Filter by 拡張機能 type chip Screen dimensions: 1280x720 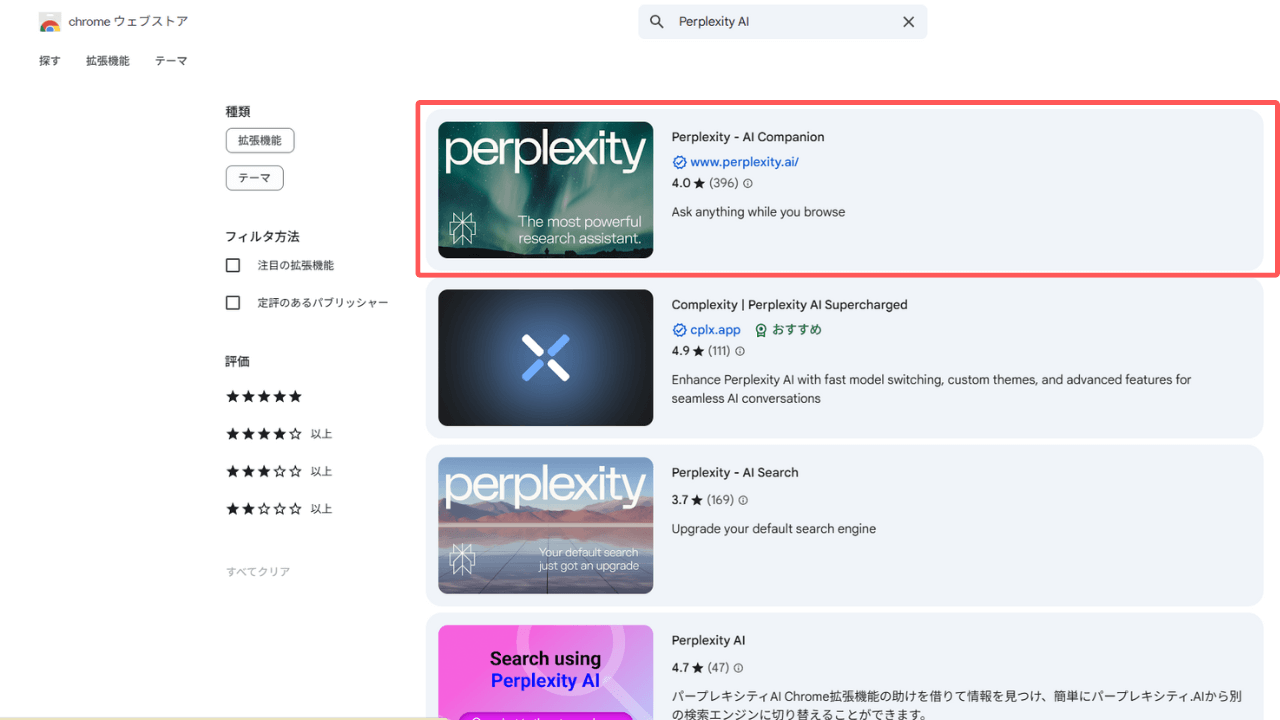click(260, 141)
